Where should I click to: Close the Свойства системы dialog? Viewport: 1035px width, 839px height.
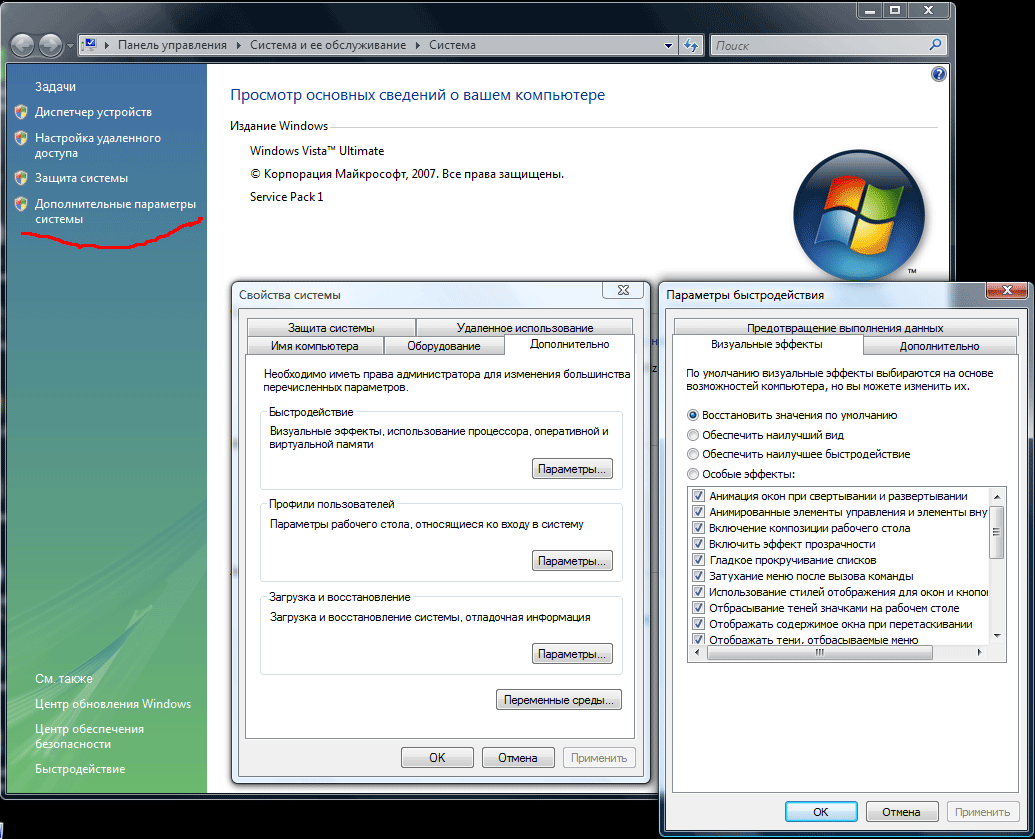[x=623, y=290]
